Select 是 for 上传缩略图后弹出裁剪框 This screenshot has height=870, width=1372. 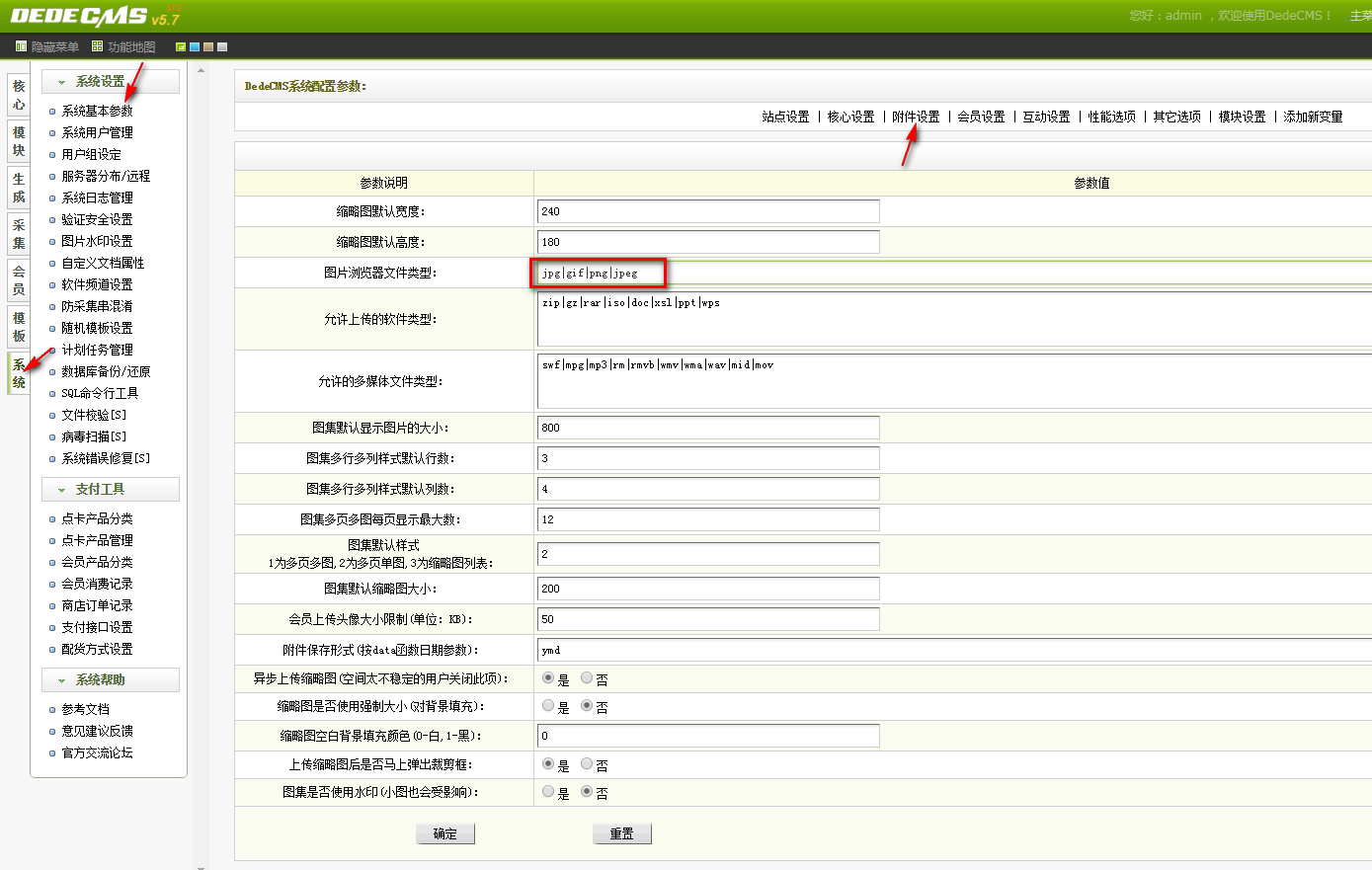pos(548,763)
